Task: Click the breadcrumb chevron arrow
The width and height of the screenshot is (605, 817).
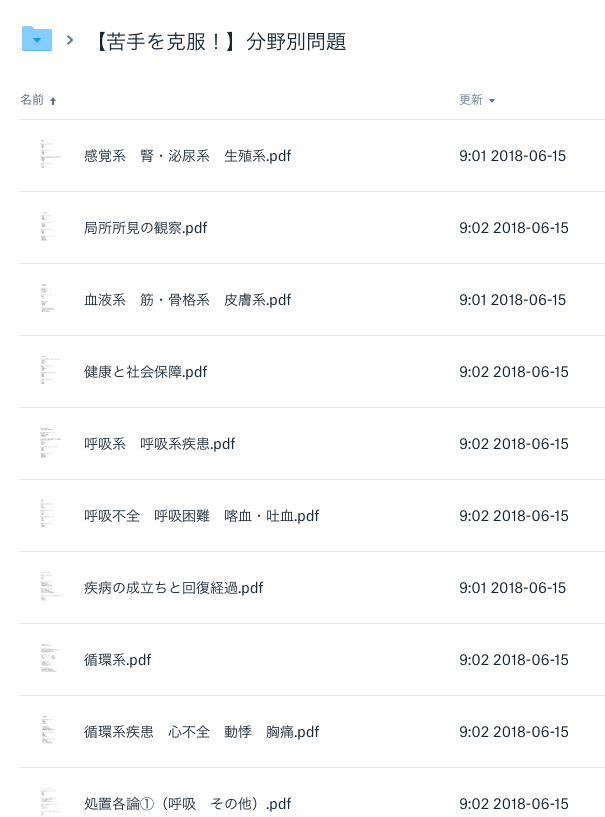Action: [70, 40]
